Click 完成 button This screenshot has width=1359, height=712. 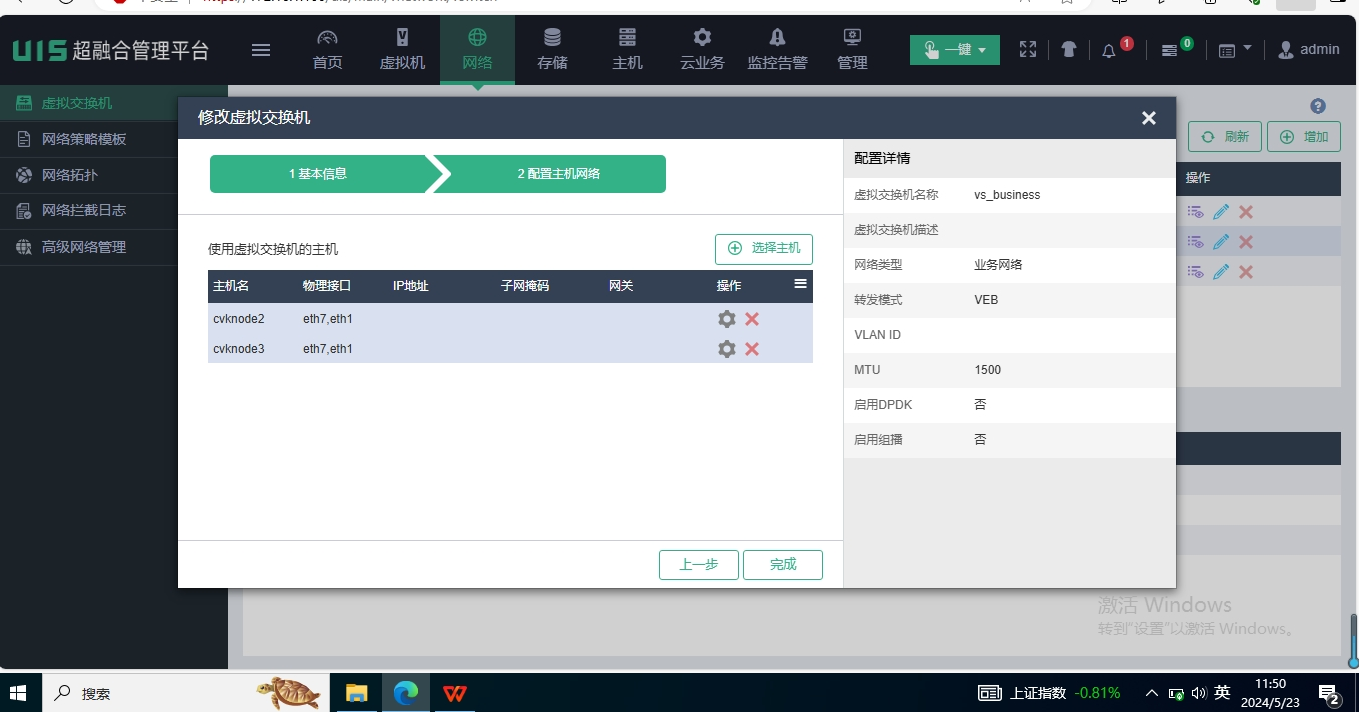(x=783, y=565)
